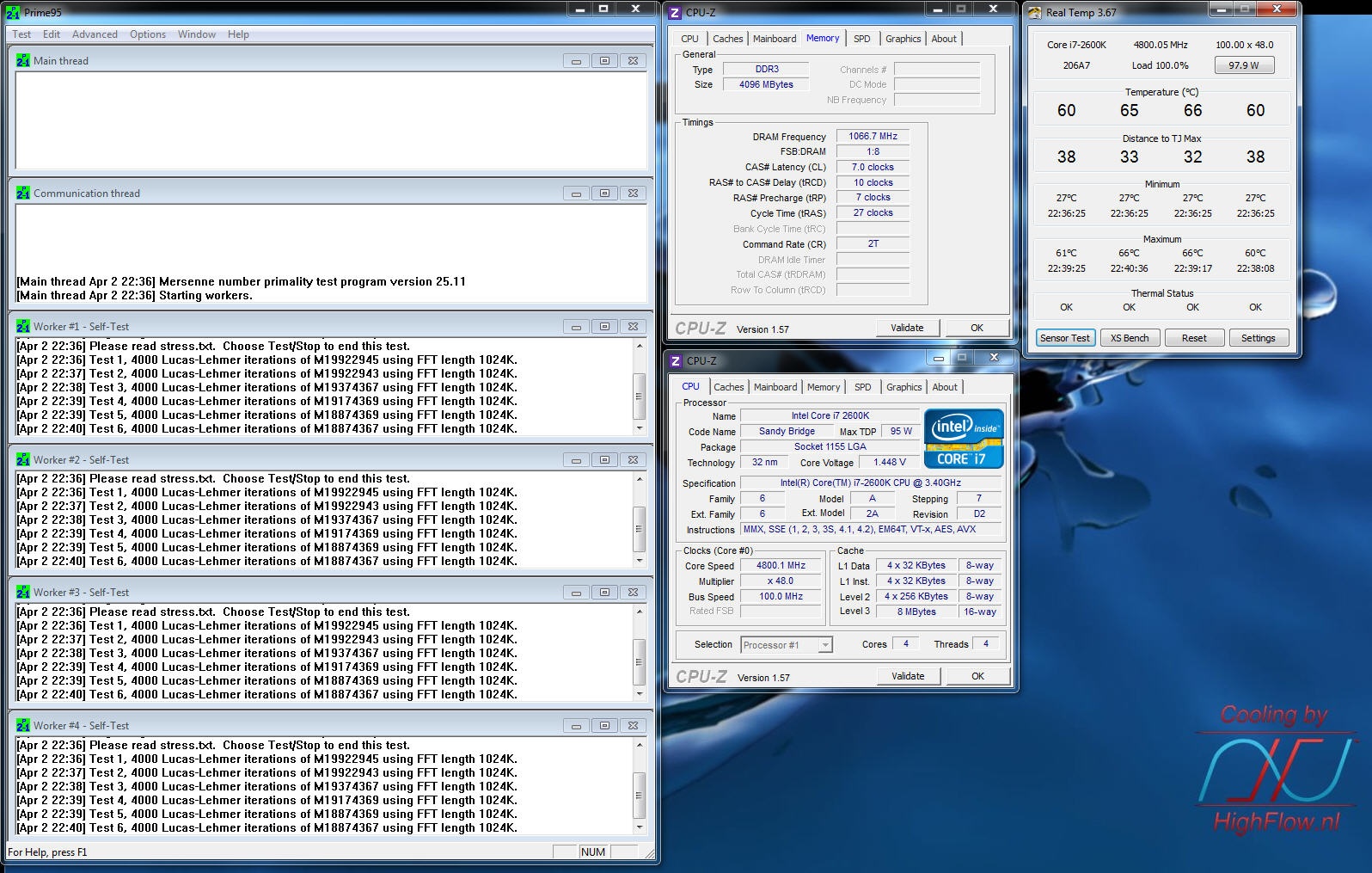Click the Worker #1 window icon

23,327
